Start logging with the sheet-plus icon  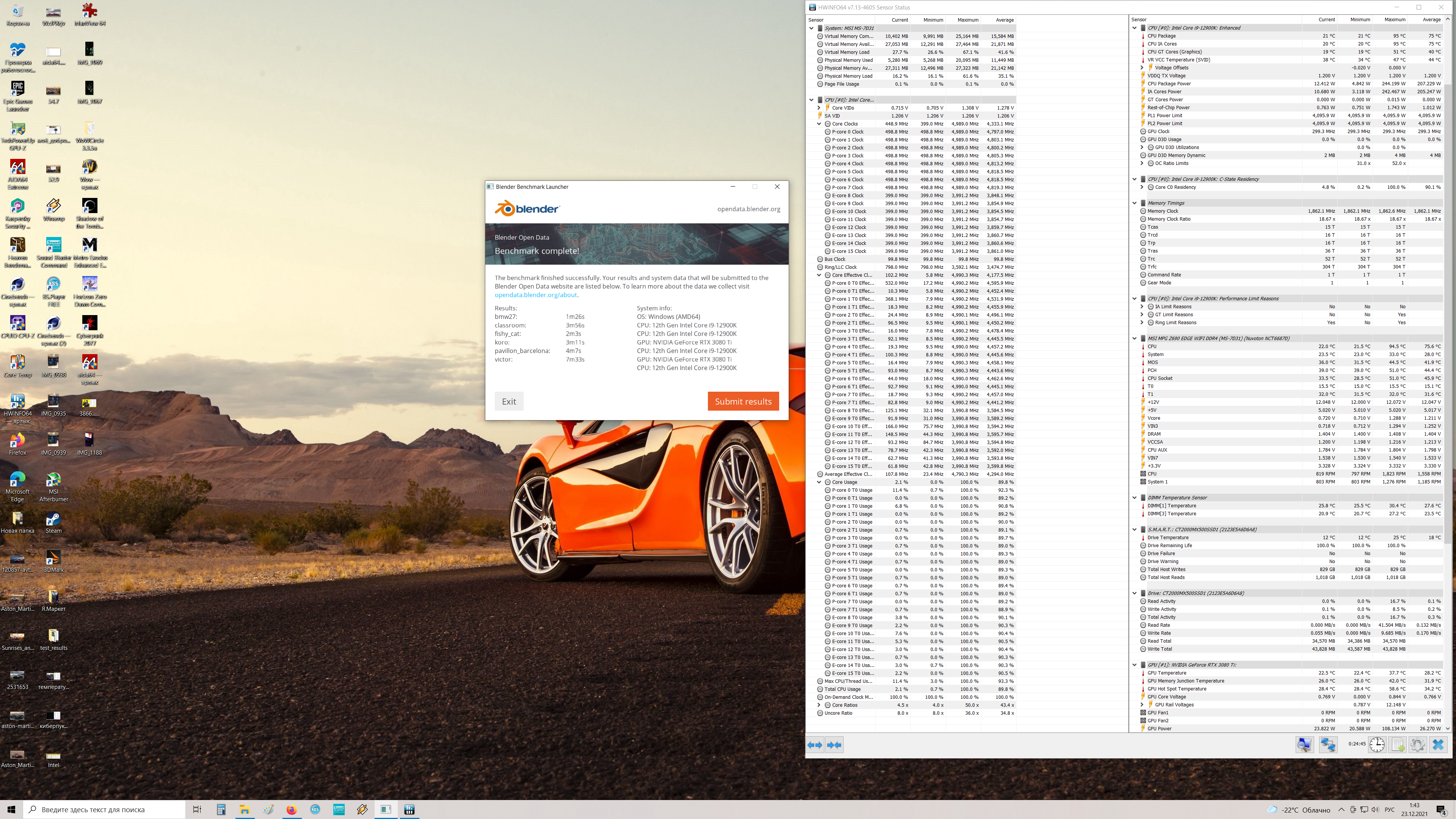(1398, 745)
